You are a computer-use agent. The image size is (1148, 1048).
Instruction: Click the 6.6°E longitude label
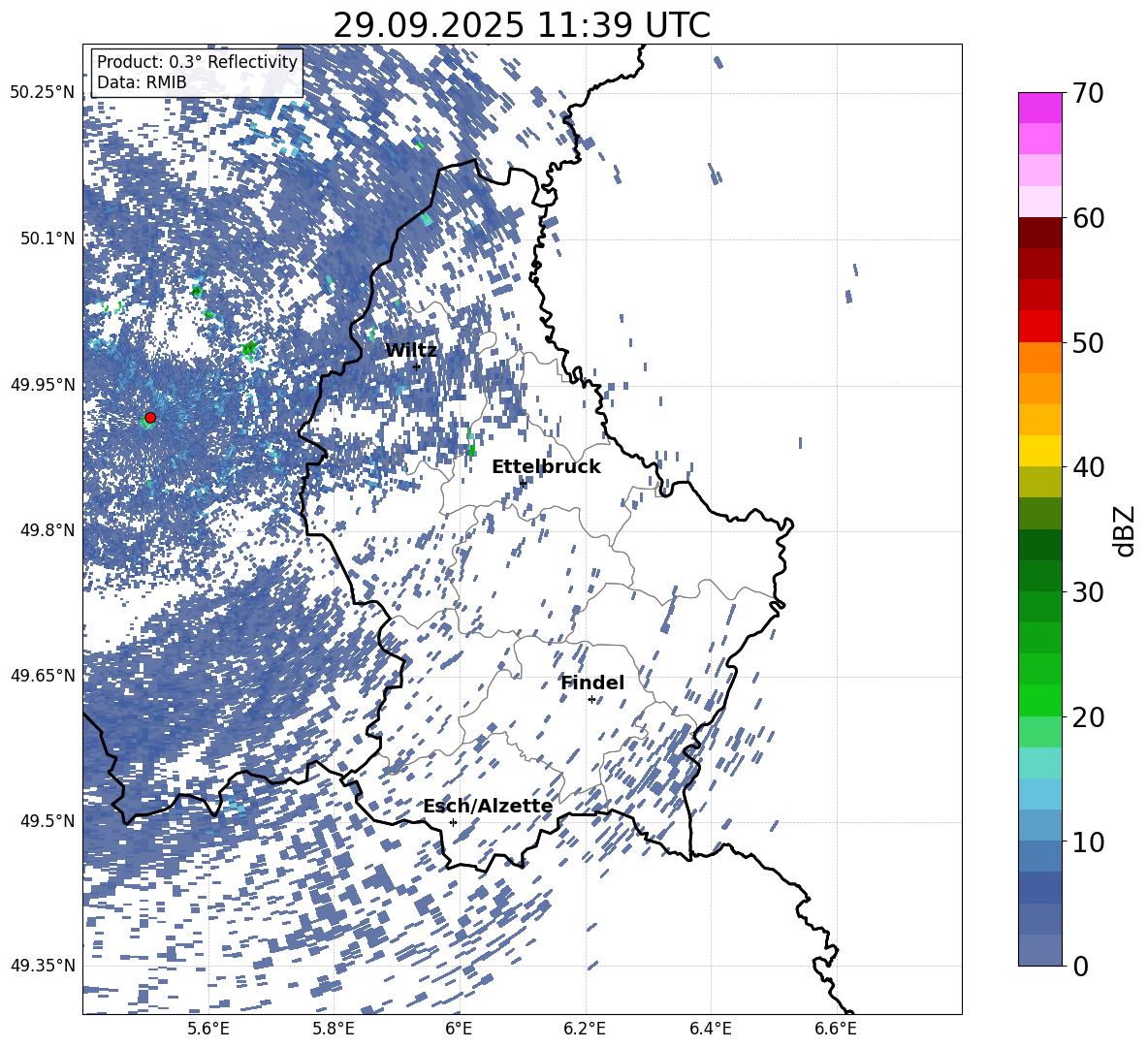point(836,1029)
